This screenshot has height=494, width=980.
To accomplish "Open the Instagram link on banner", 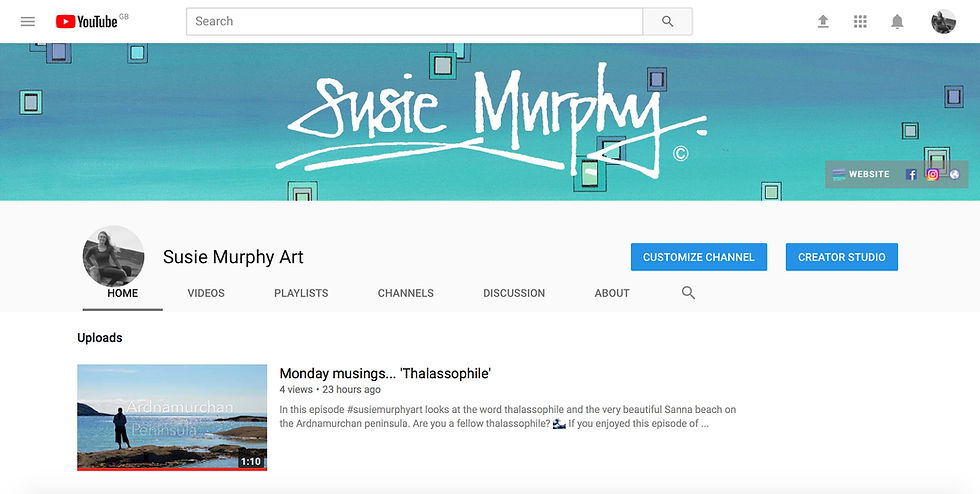I will pos(932,174).
